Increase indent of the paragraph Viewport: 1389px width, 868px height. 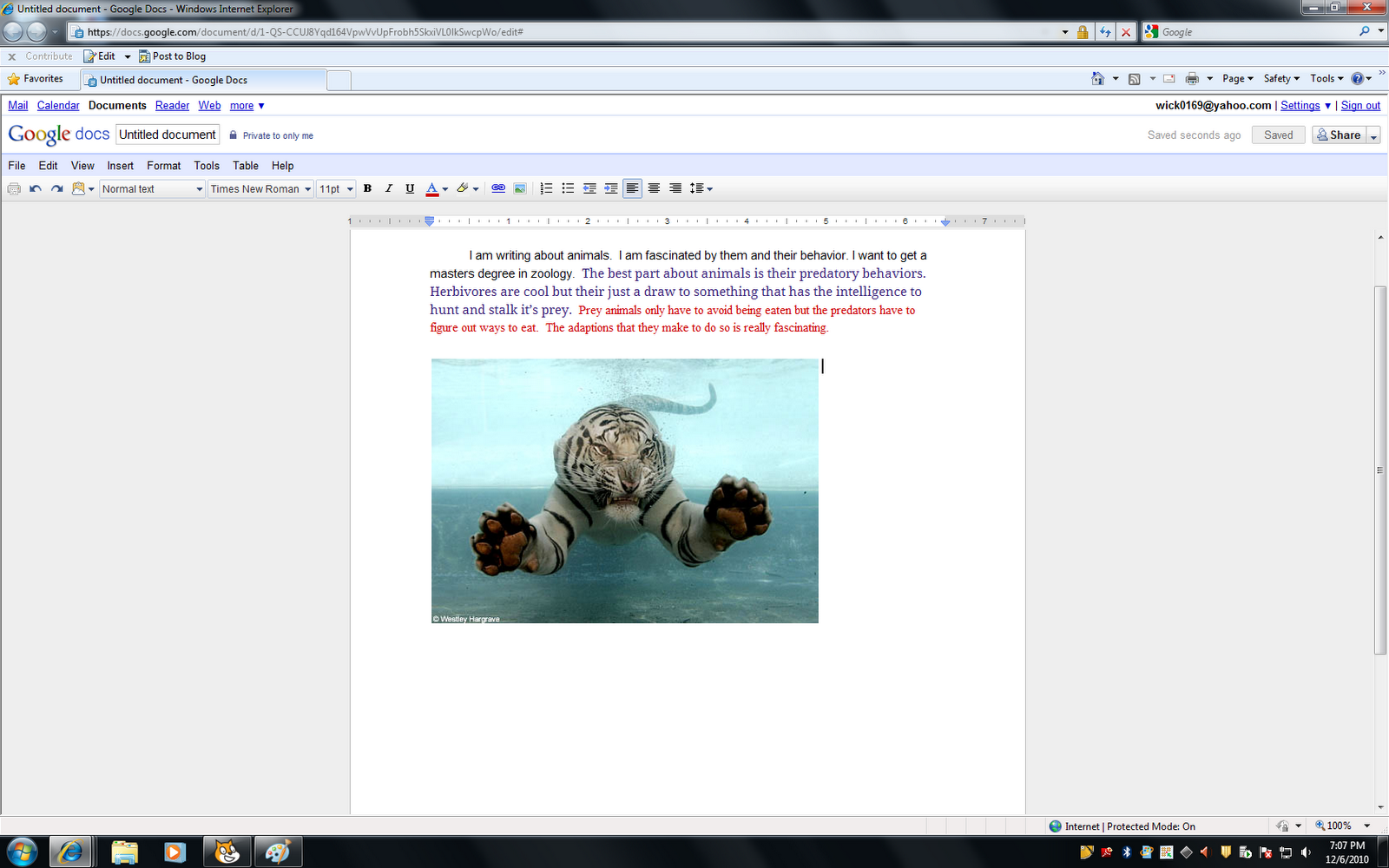(611, 188)
